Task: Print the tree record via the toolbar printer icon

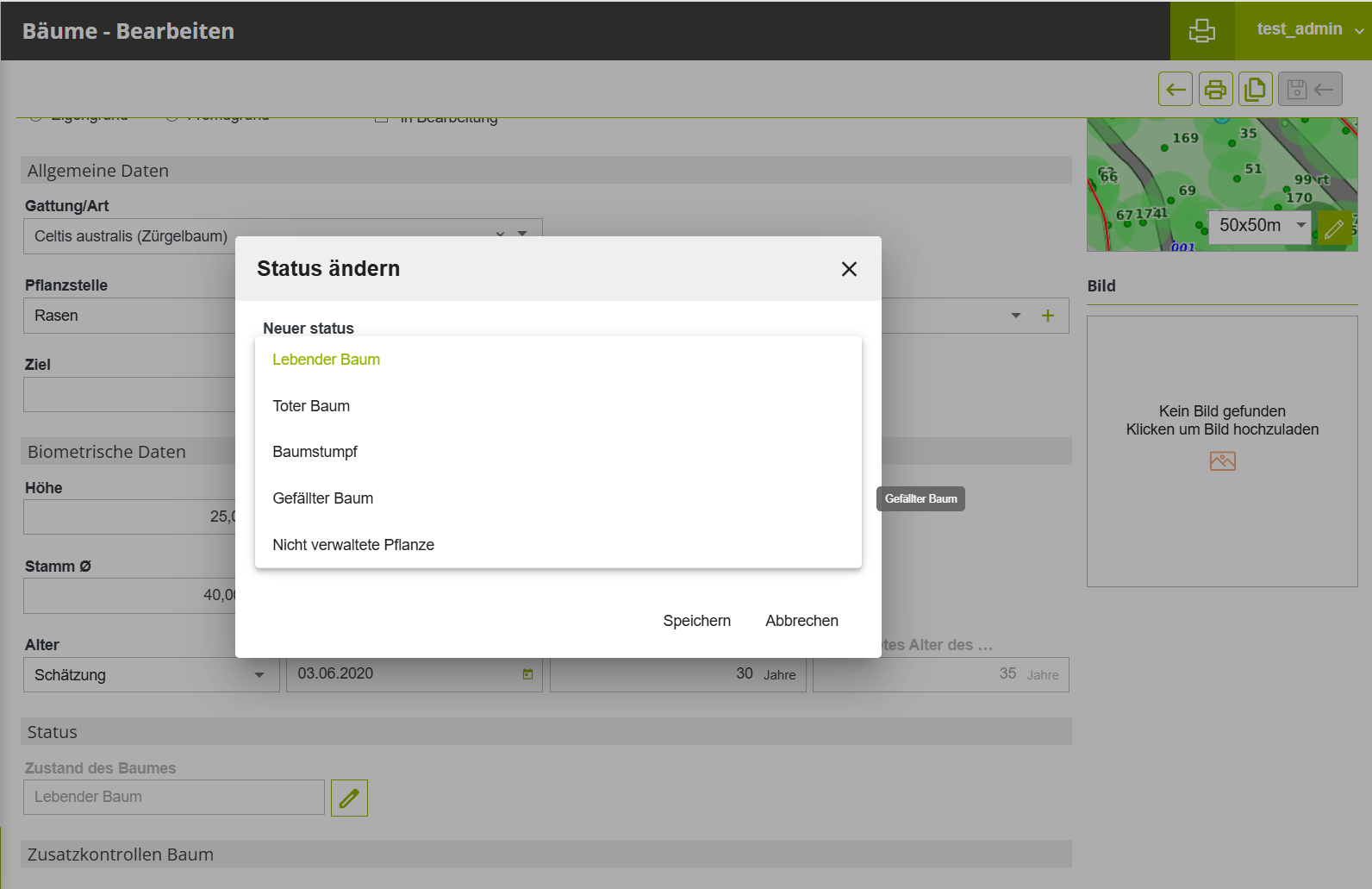Action: 1215,89
